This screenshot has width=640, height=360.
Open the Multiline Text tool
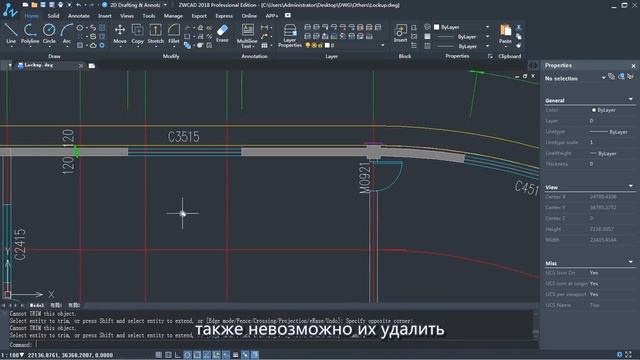[x=247, y=36]
